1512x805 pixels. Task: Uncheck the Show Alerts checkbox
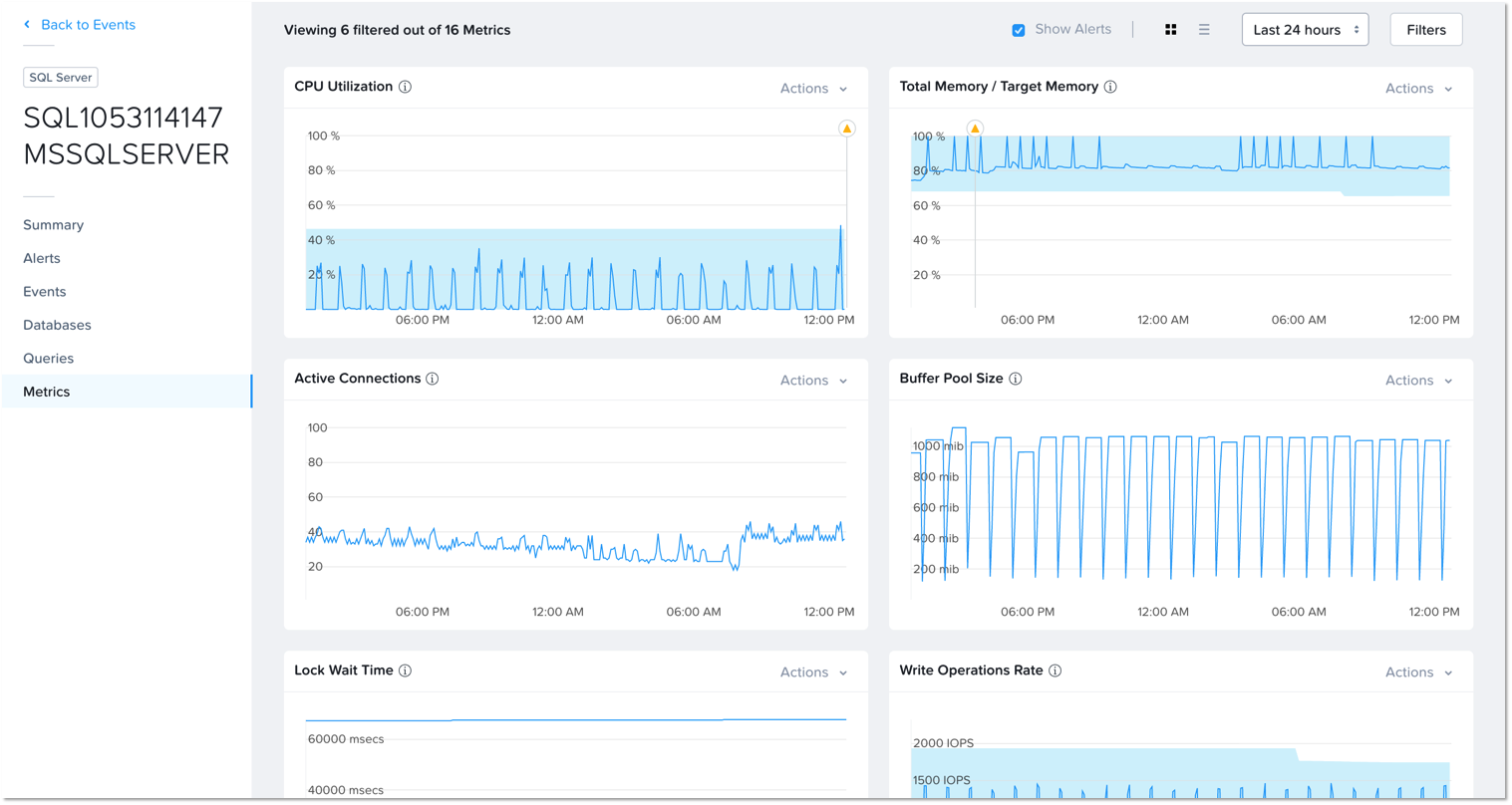coord(1019,30)
